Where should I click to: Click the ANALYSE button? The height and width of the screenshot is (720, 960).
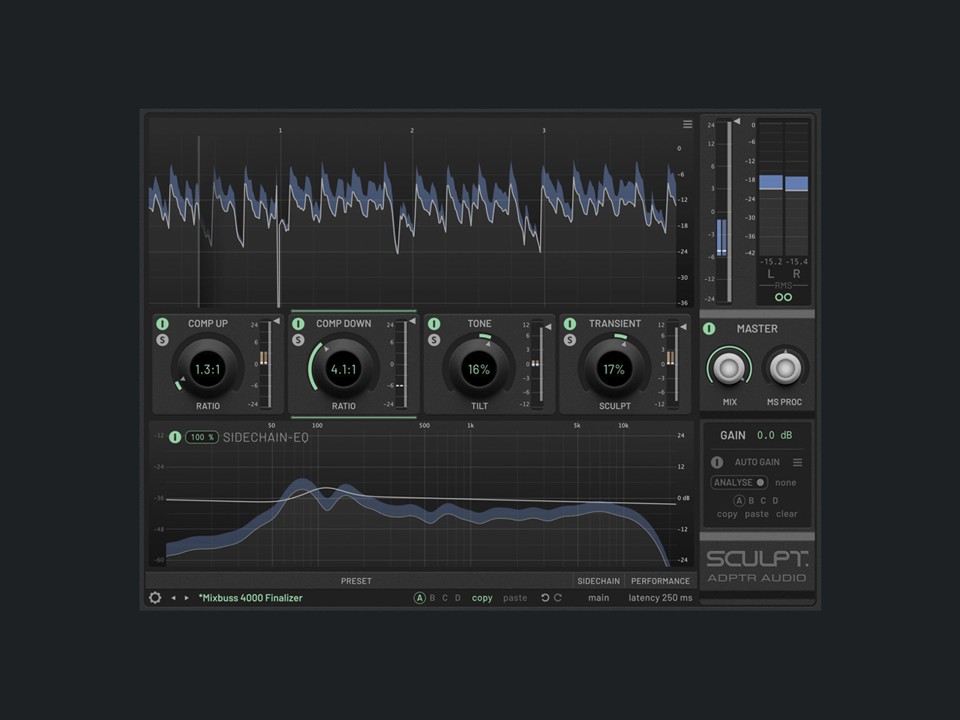[739, 482]
